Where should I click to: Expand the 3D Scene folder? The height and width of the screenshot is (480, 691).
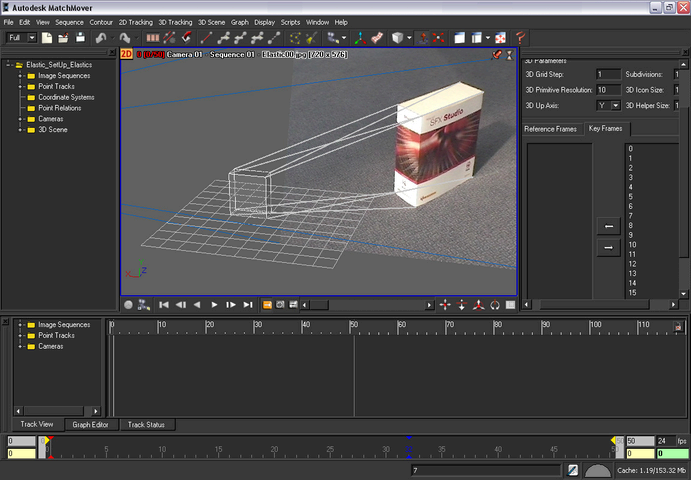pos(20,130)
